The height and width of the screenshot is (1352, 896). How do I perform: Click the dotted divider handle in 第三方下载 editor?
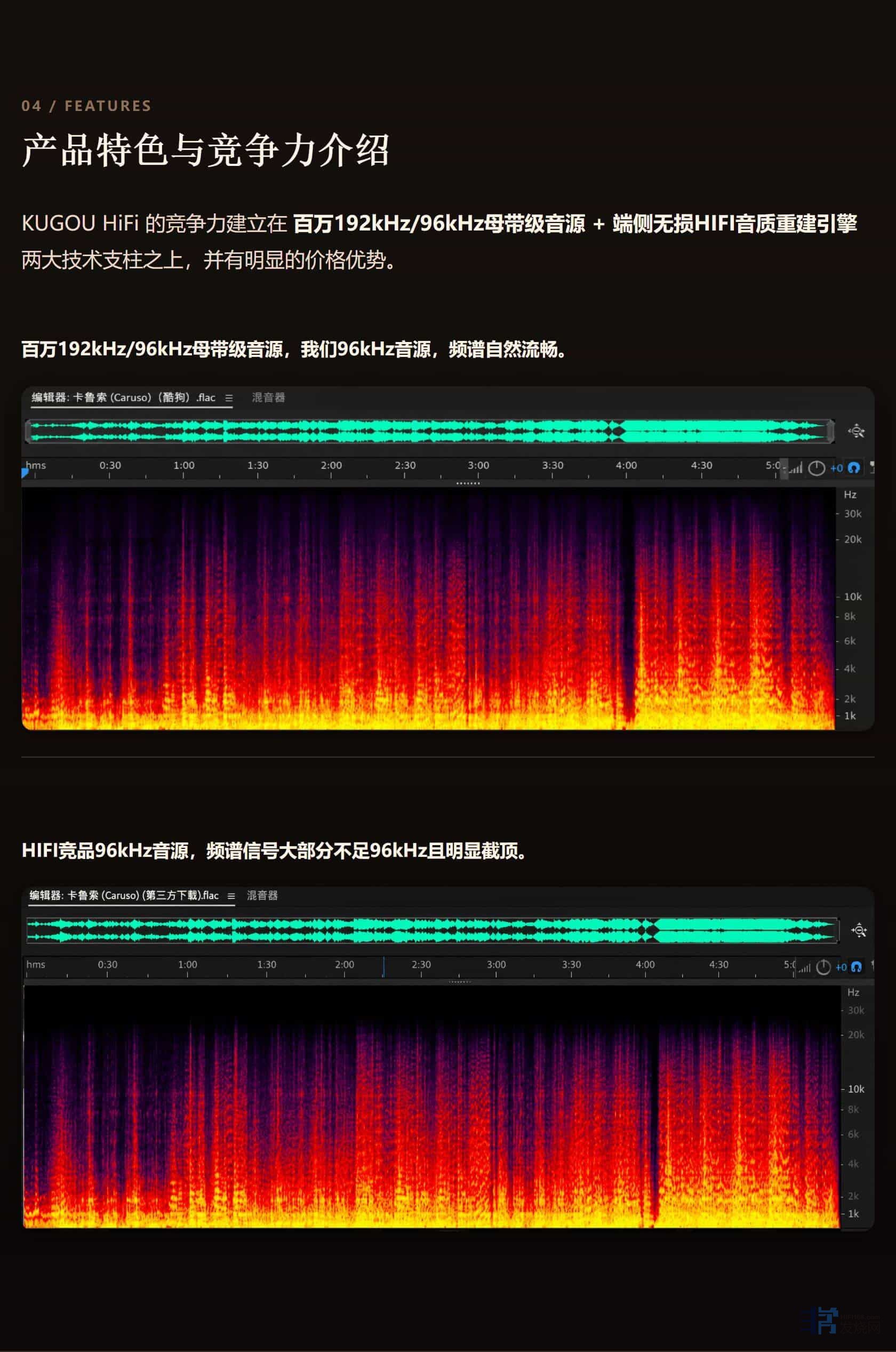coord(460,982)
